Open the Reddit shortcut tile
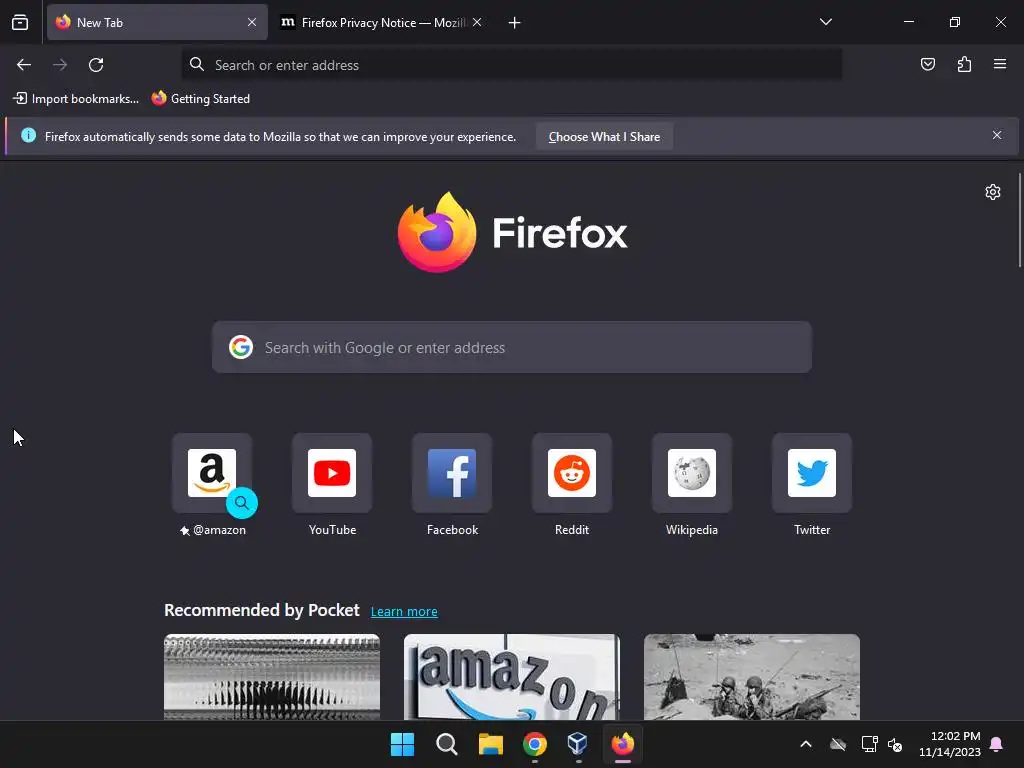The height and width of the screenshot is (768, 1024). 572,473
